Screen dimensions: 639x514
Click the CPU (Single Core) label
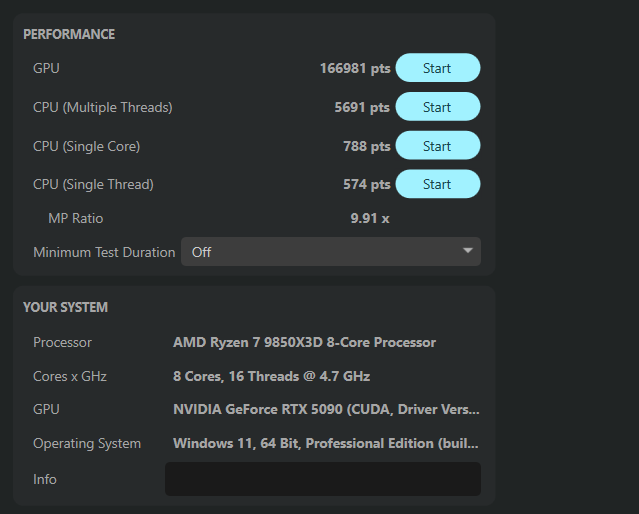86,146
